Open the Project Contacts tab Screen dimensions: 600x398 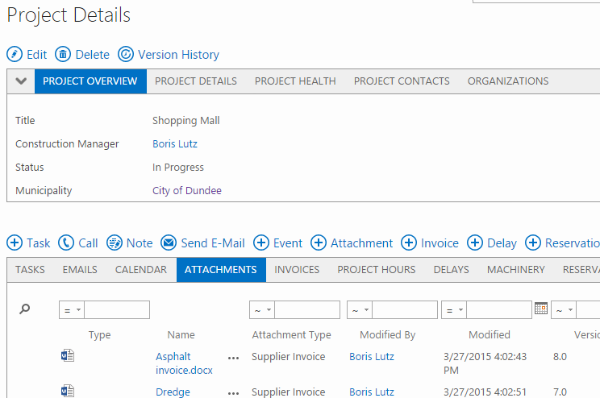coord(402,81)
